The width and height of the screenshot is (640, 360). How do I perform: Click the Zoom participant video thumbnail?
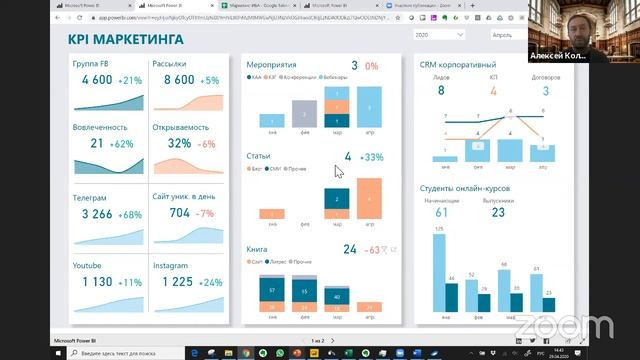point(584,31)
